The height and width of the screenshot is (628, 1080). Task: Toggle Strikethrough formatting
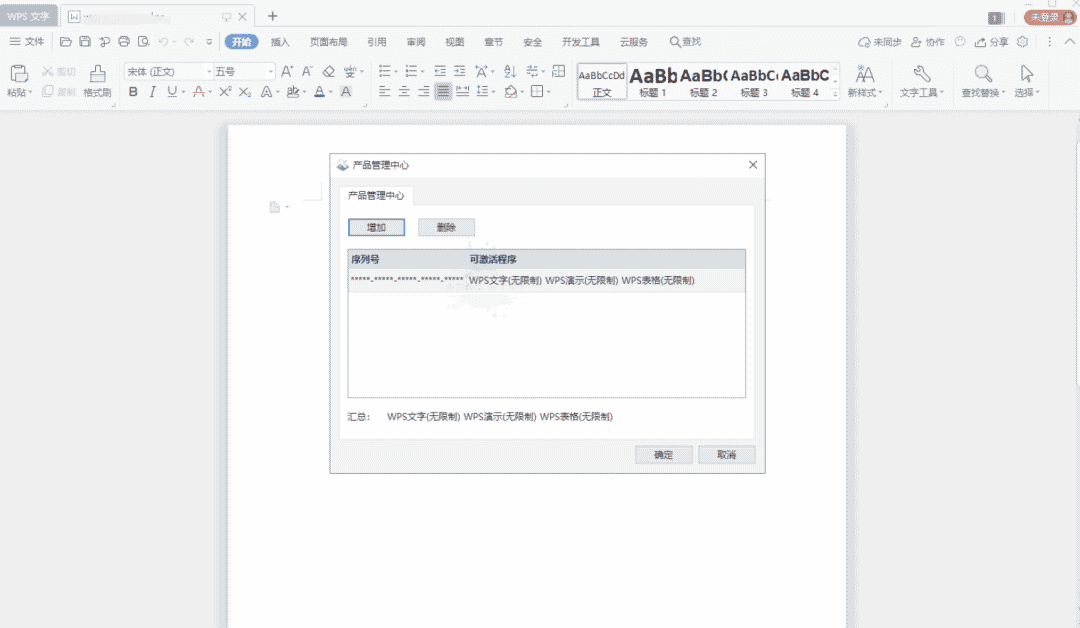pyautogui.click(x=198, y=92)
